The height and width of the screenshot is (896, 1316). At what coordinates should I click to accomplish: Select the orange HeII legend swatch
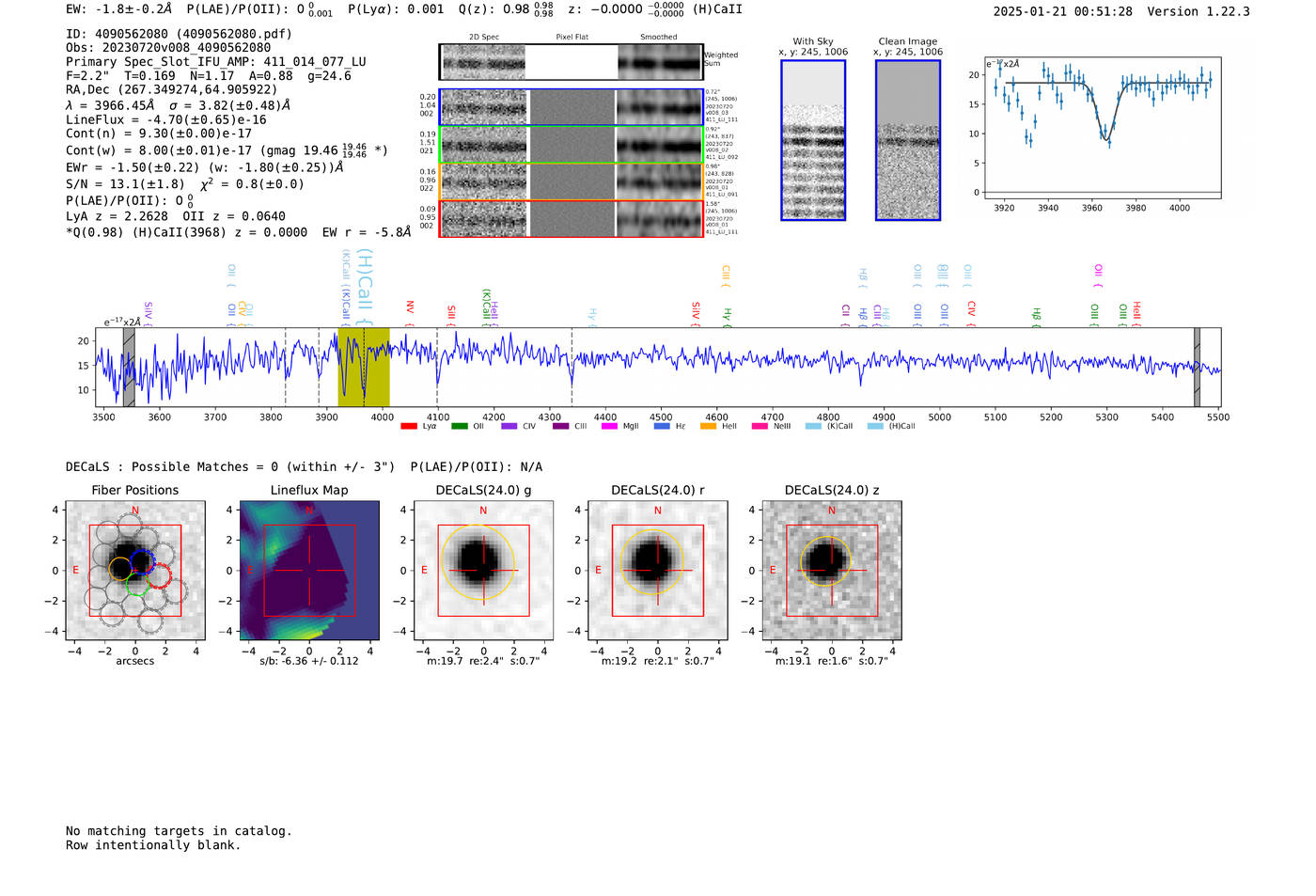tap(709, 426)
